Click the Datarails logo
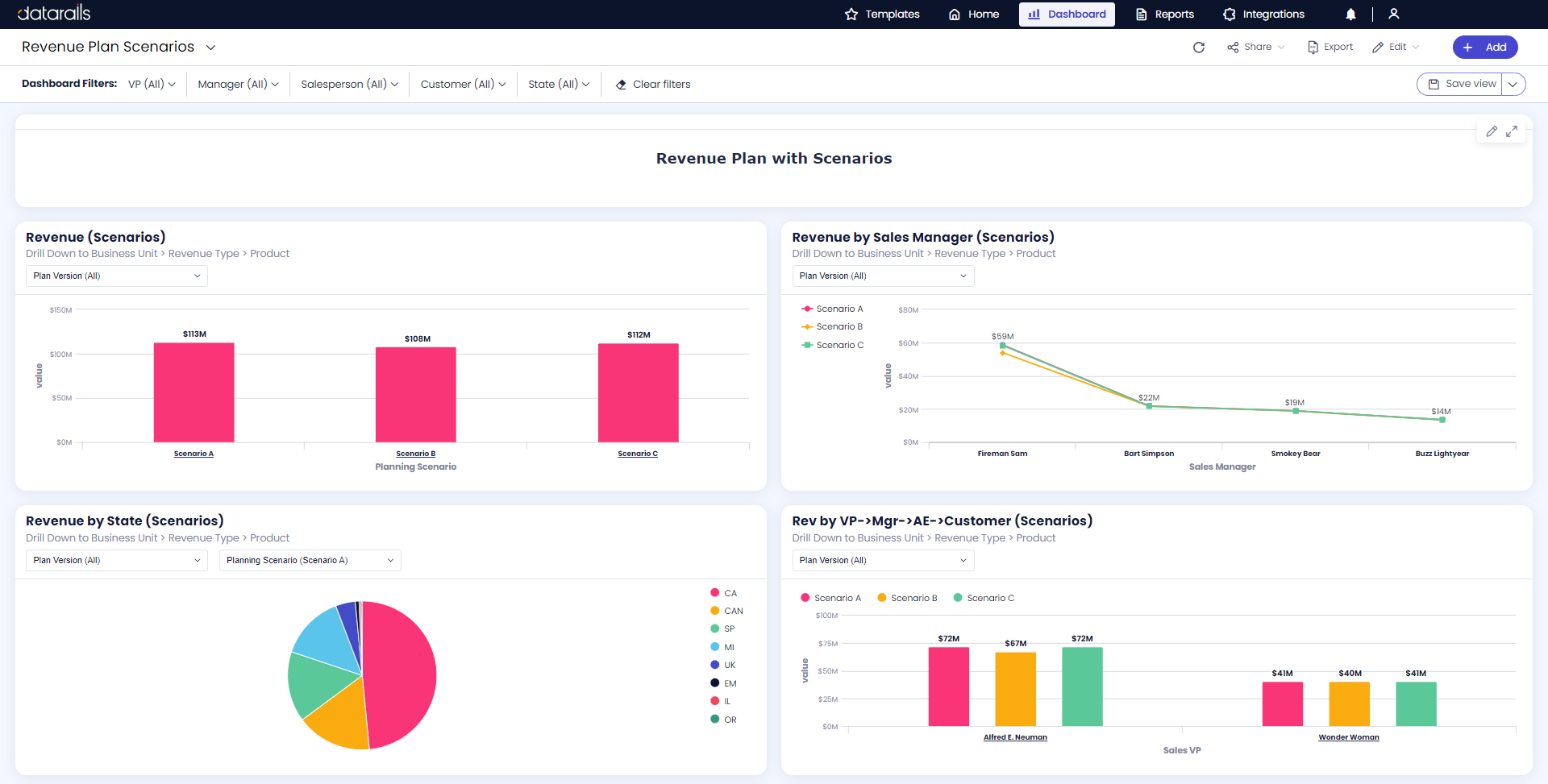The height and width of the screenshot is (784, 1548). 54,14
